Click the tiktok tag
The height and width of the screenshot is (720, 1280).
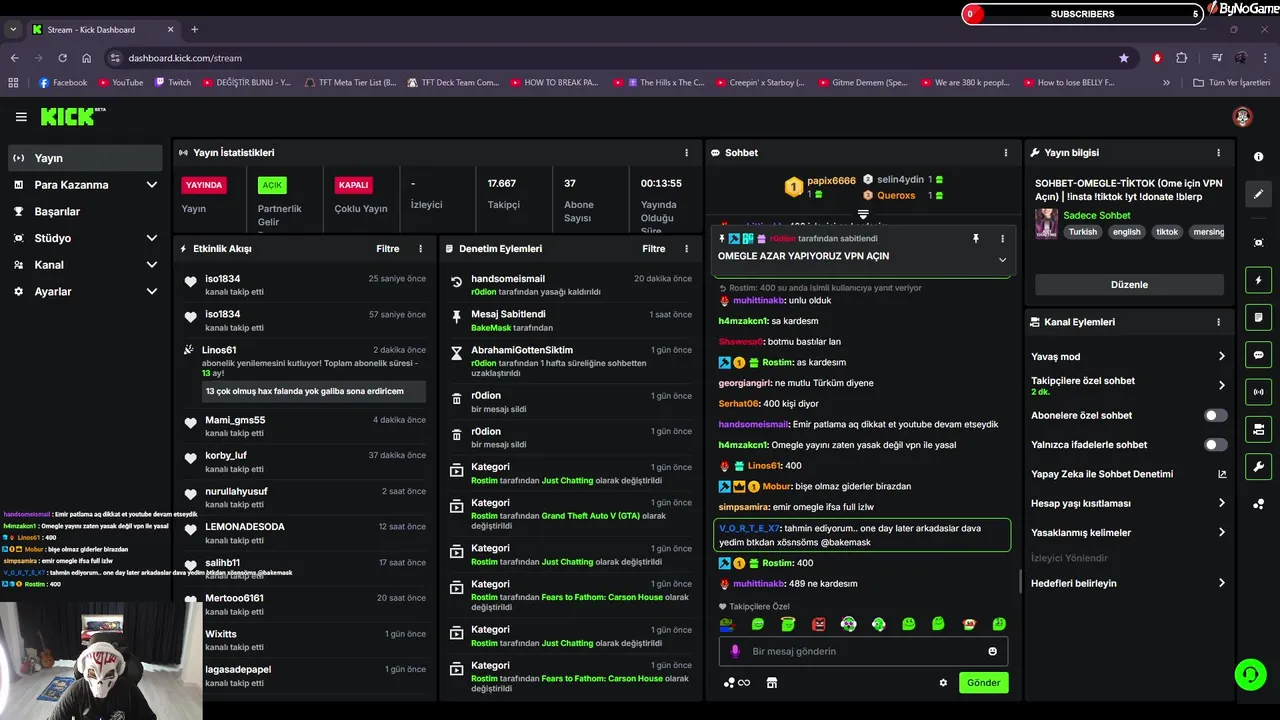pyautogui.click(x=1167, y=232)
